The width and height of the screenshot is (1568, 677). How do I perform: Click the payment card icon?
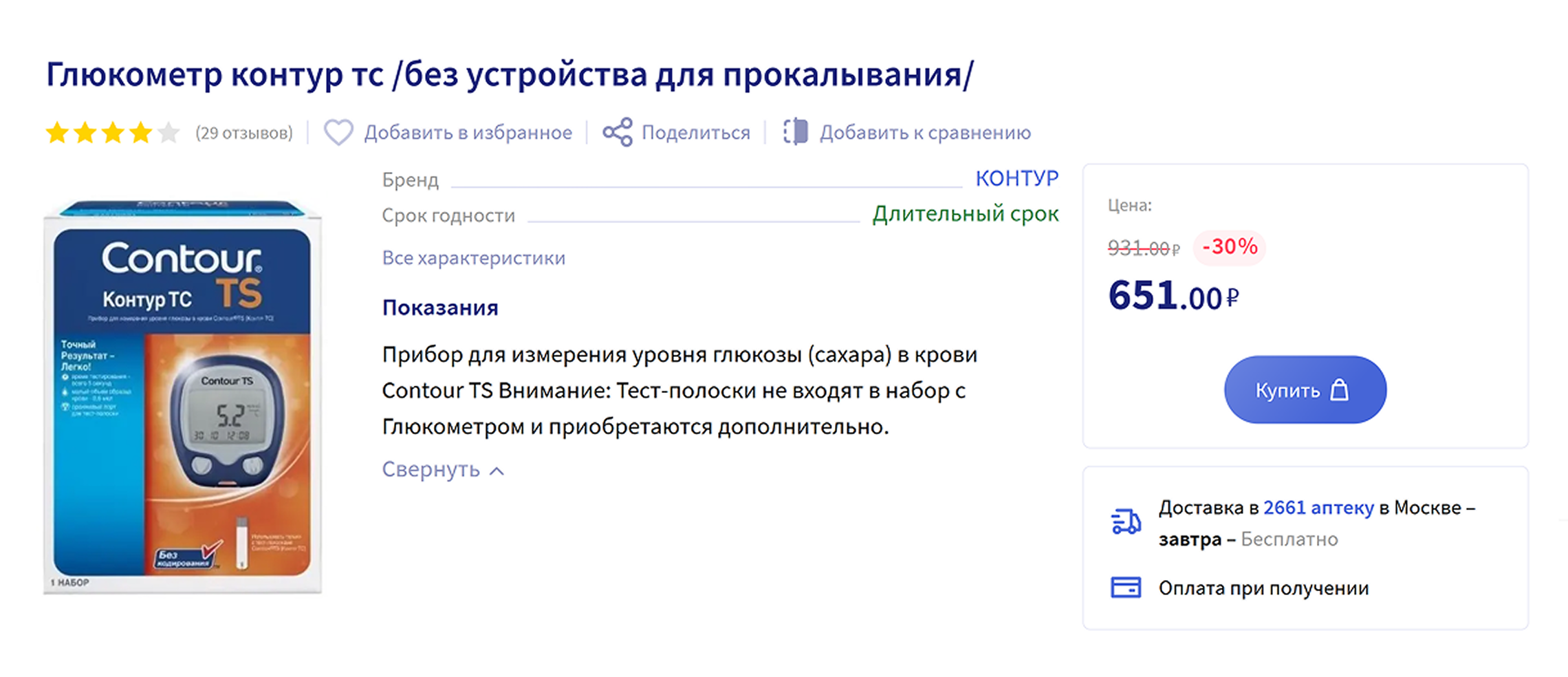(x=1126, y=588)
